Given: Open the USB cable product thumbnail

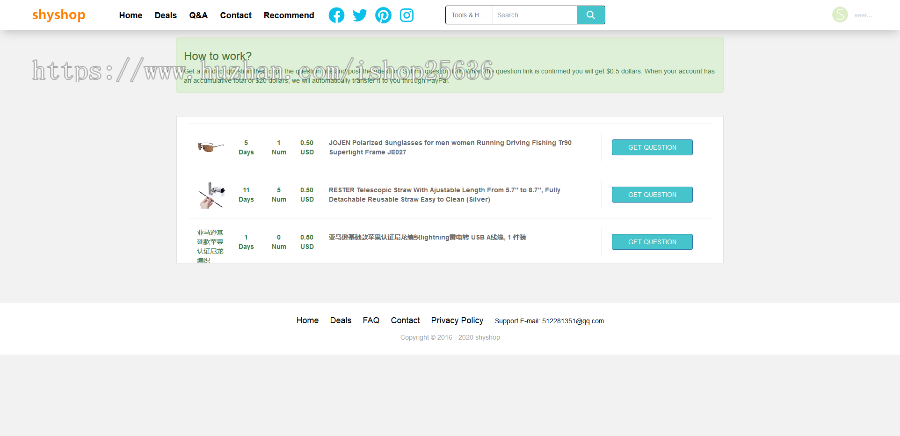Looking at the screenshot, I should point(211,246).
